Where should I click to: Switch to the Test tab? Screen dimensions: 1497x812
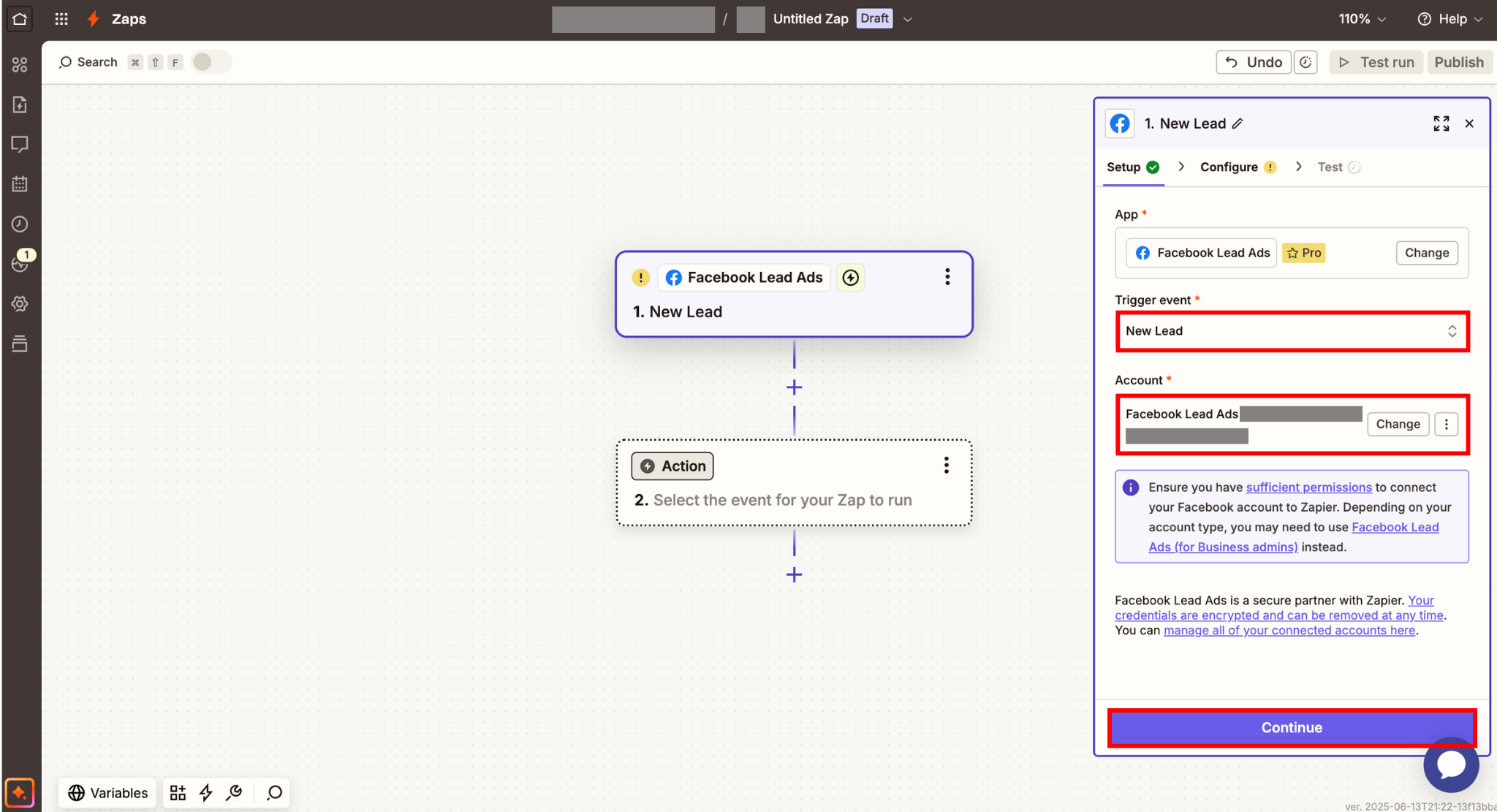[1338, 167]
